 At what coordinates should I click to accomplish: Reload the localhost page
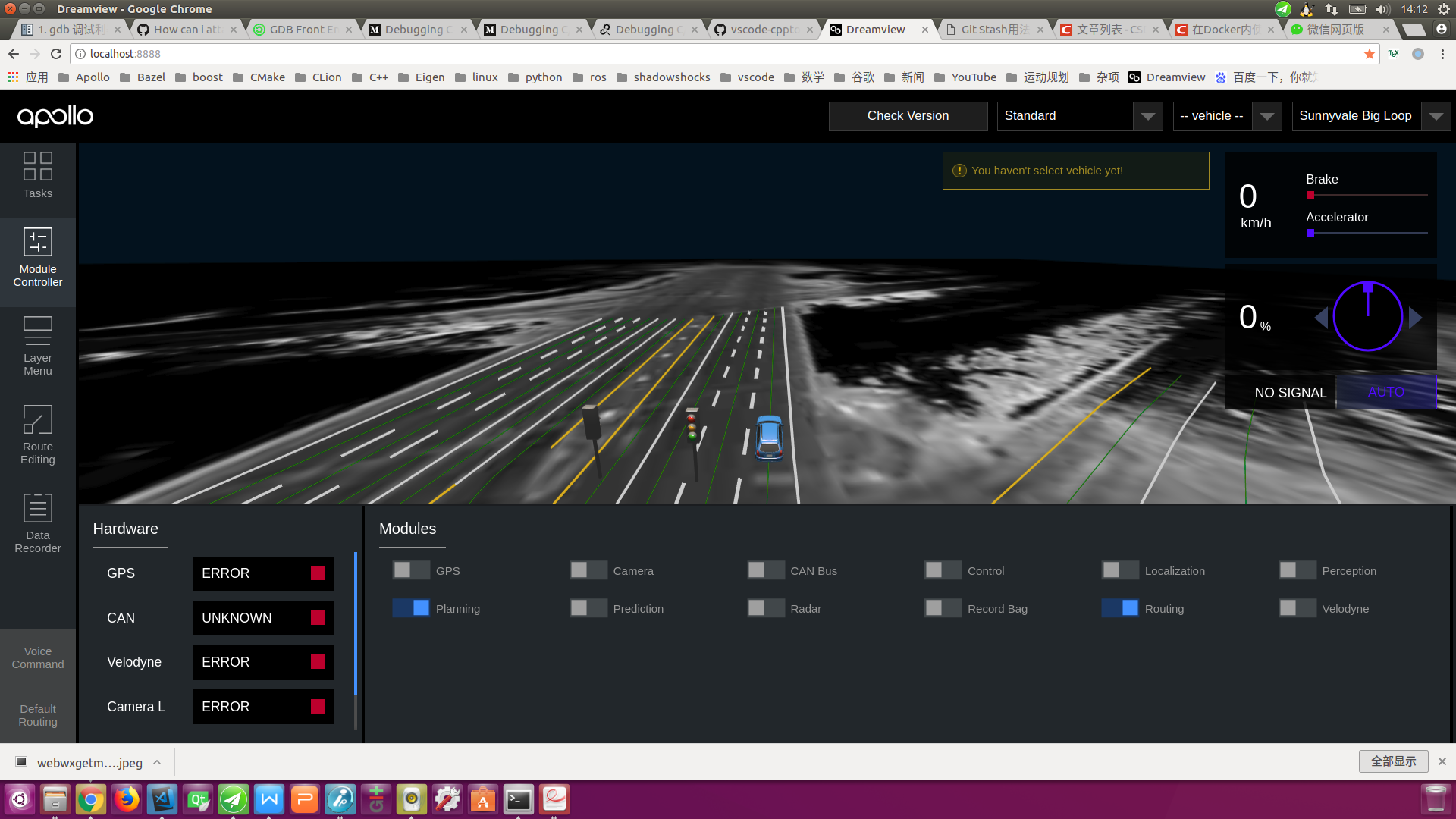point(56,54)
